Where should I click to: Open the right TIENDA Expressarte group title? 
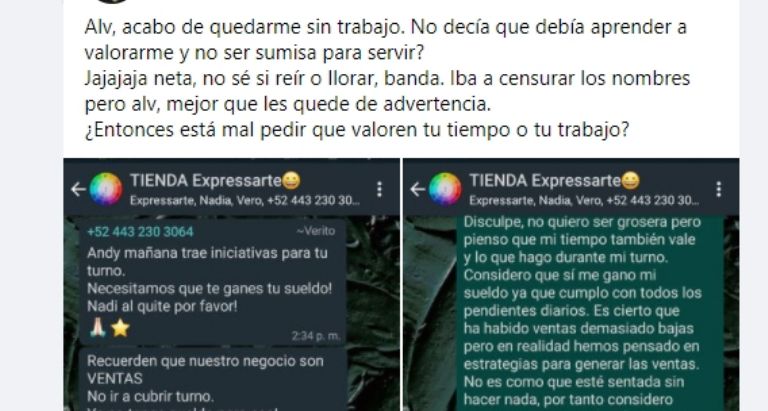pyautogui.click(x=545, y=181)
